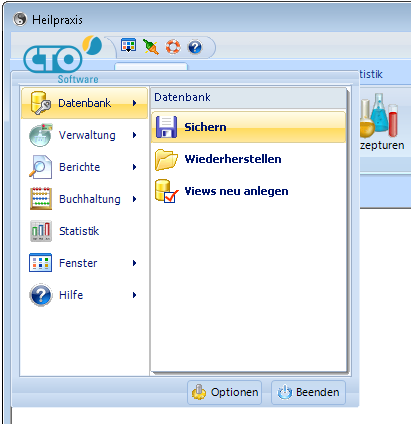Screen dimensions: 411x424
Task: Click the plug connection icon in quick toolbar
Action: 151,47
